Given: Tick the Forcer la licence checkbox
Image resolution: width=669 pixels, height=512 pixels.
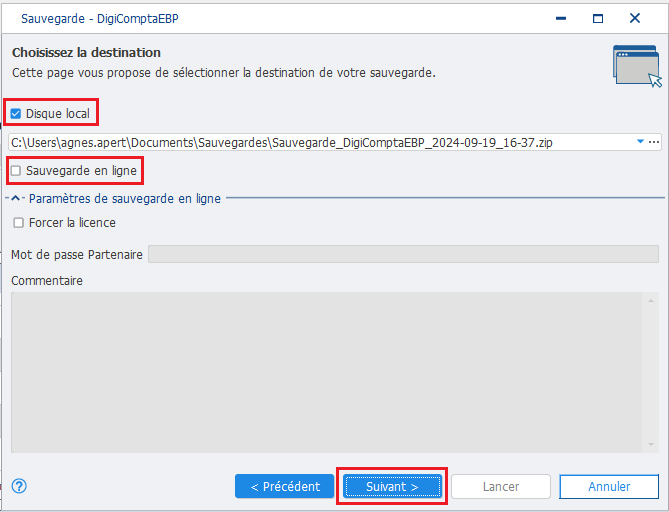Looking at the screenshot, I should pos(18,223).
